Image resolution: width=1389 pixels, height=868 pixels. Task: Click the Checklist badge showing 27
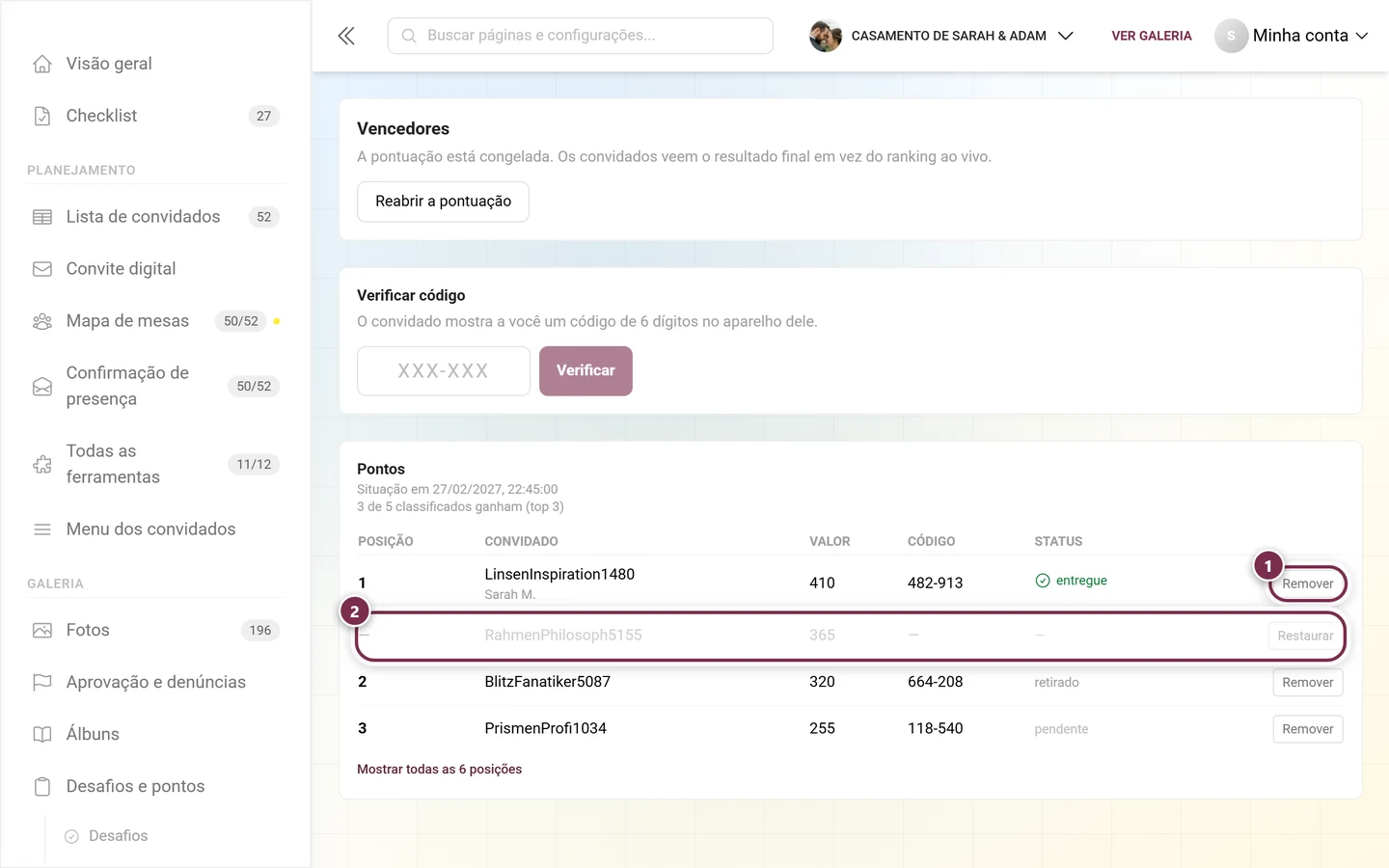264,116
